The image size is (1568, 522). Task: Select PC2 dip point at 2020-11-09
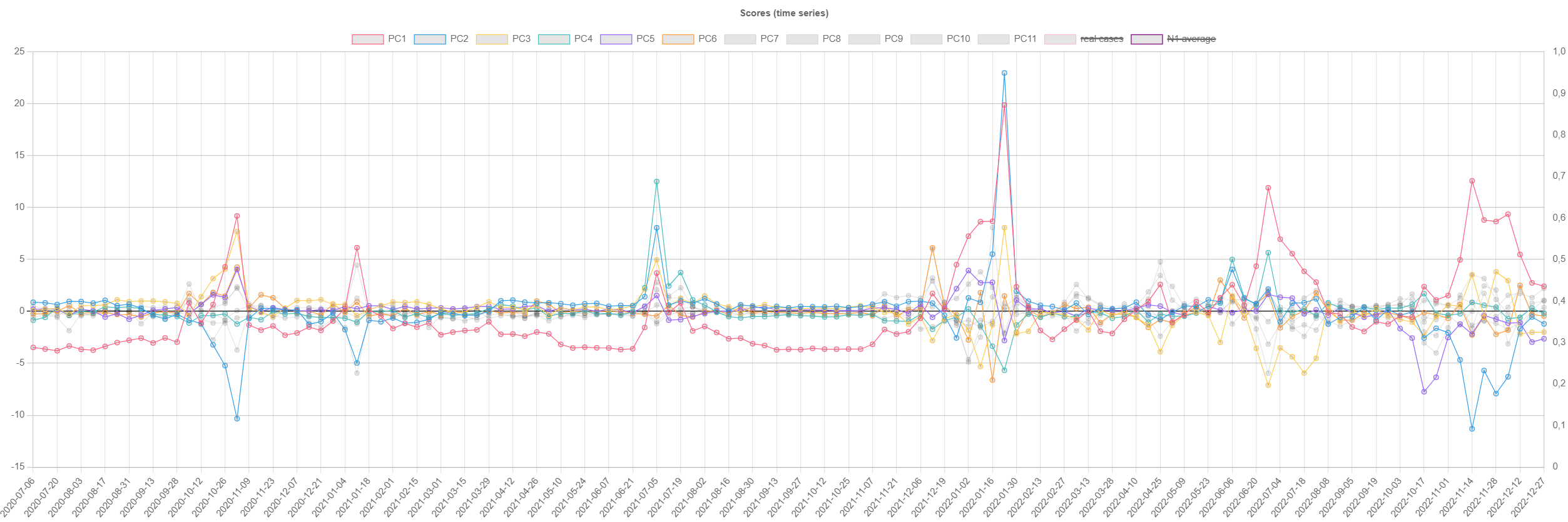pyautogui.click(x=237, y=418)
